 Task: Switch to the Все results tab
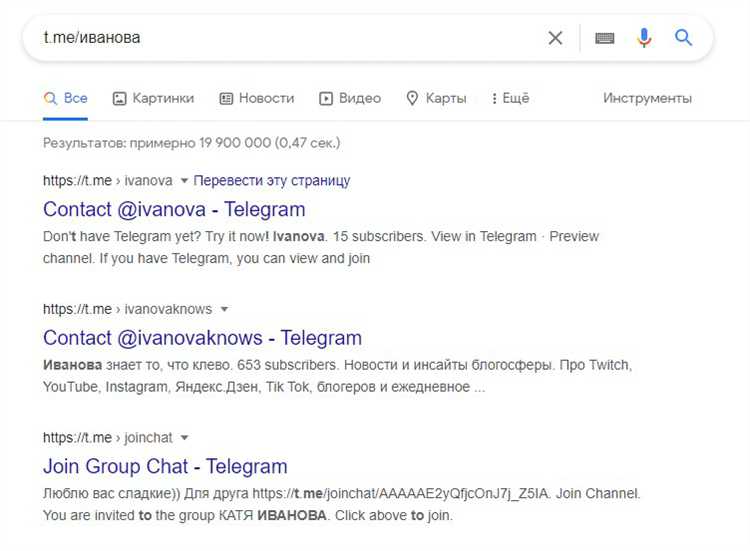[66, 98]
